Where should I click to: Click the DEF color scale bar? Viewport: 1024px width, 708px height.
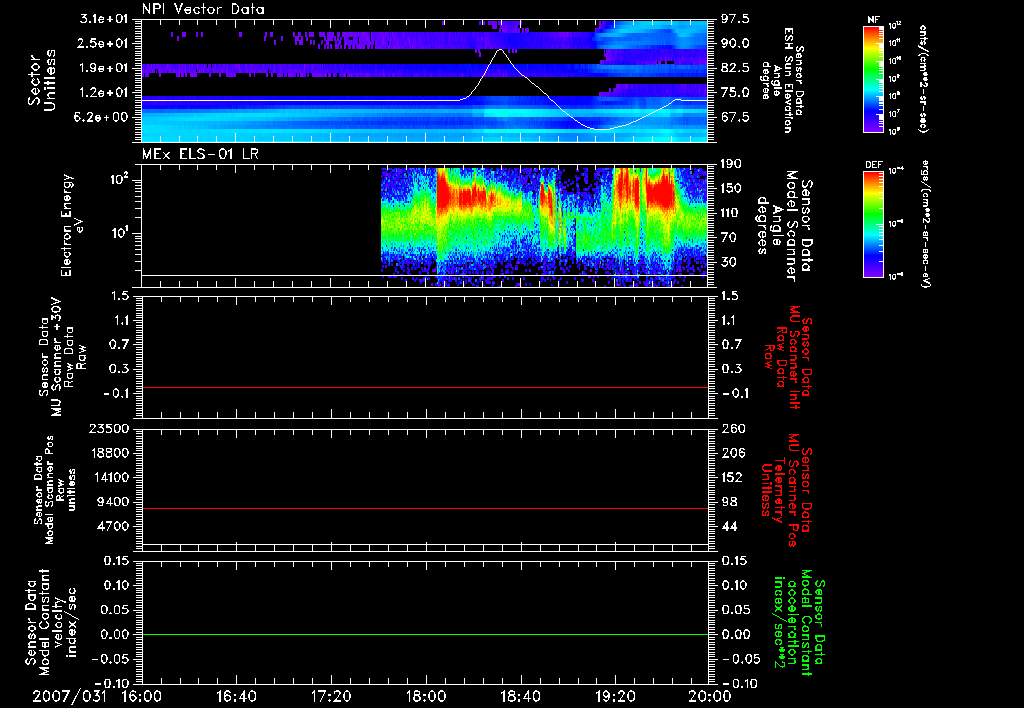pos(873,223)
